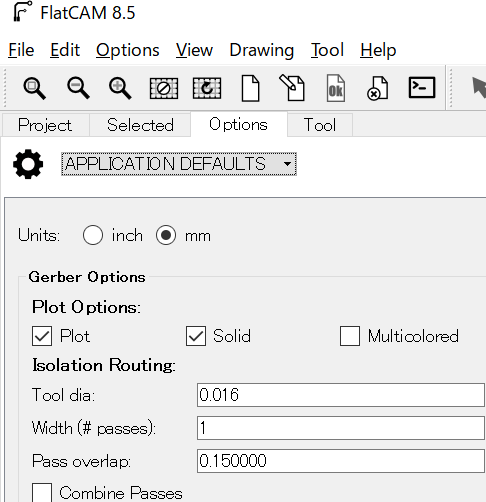
Task: Click the Replot toolbar icon
Action: coord(207,88)
